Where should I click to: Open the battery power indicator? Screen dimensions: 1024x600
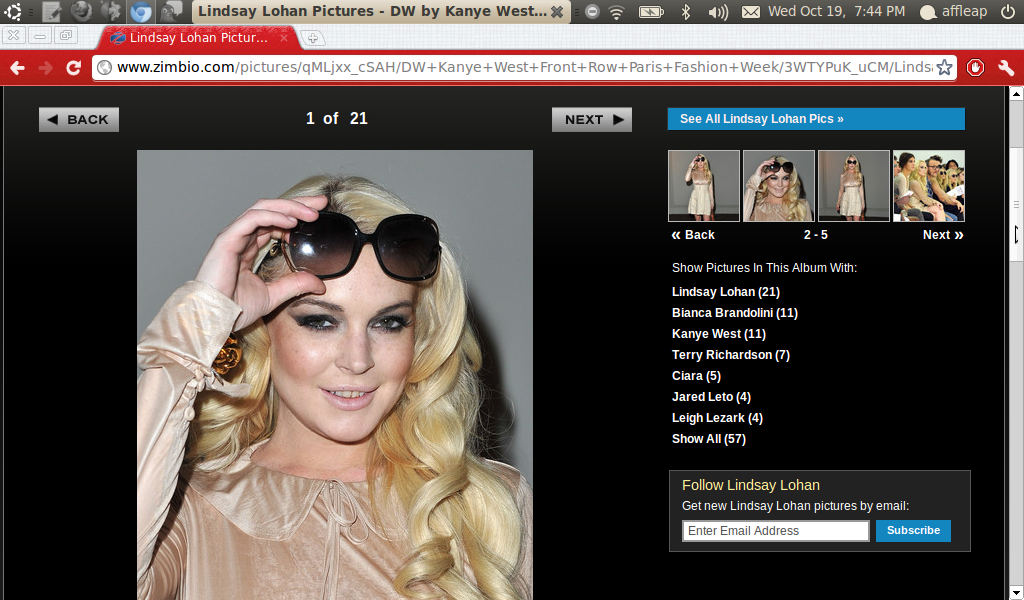[x=651, y=11]
